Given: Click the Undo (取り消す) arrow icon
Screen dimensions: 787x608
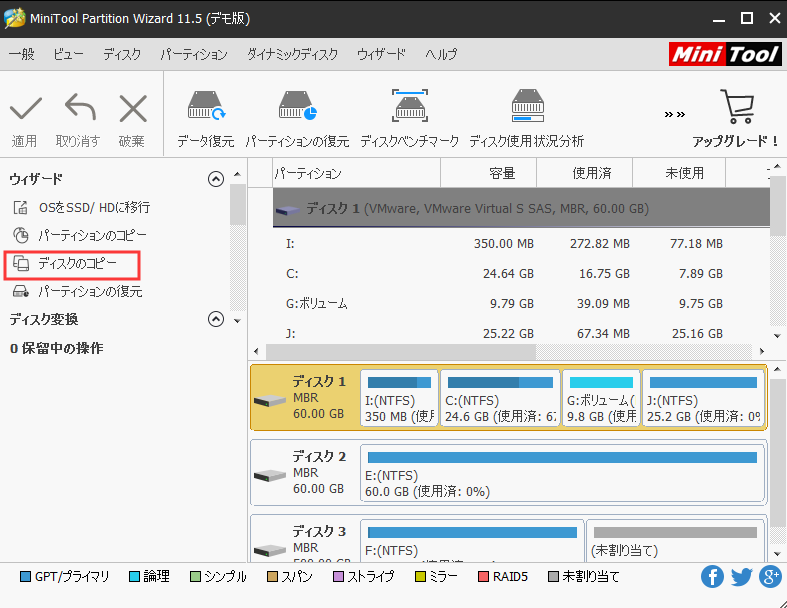Looking at the screenshot, I should [80, 107].
